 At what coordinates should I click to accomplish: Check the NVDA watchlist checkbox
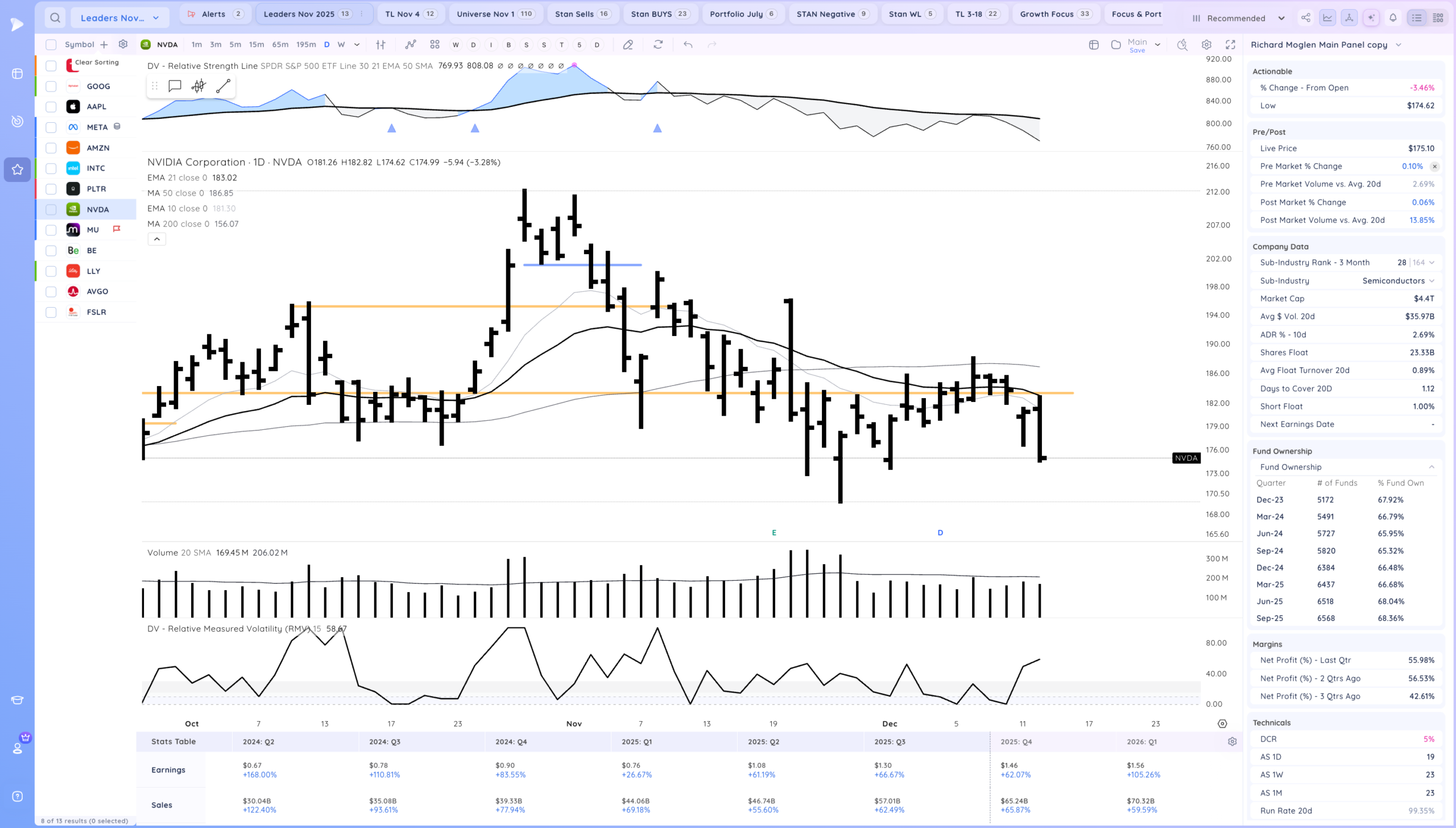51,209
